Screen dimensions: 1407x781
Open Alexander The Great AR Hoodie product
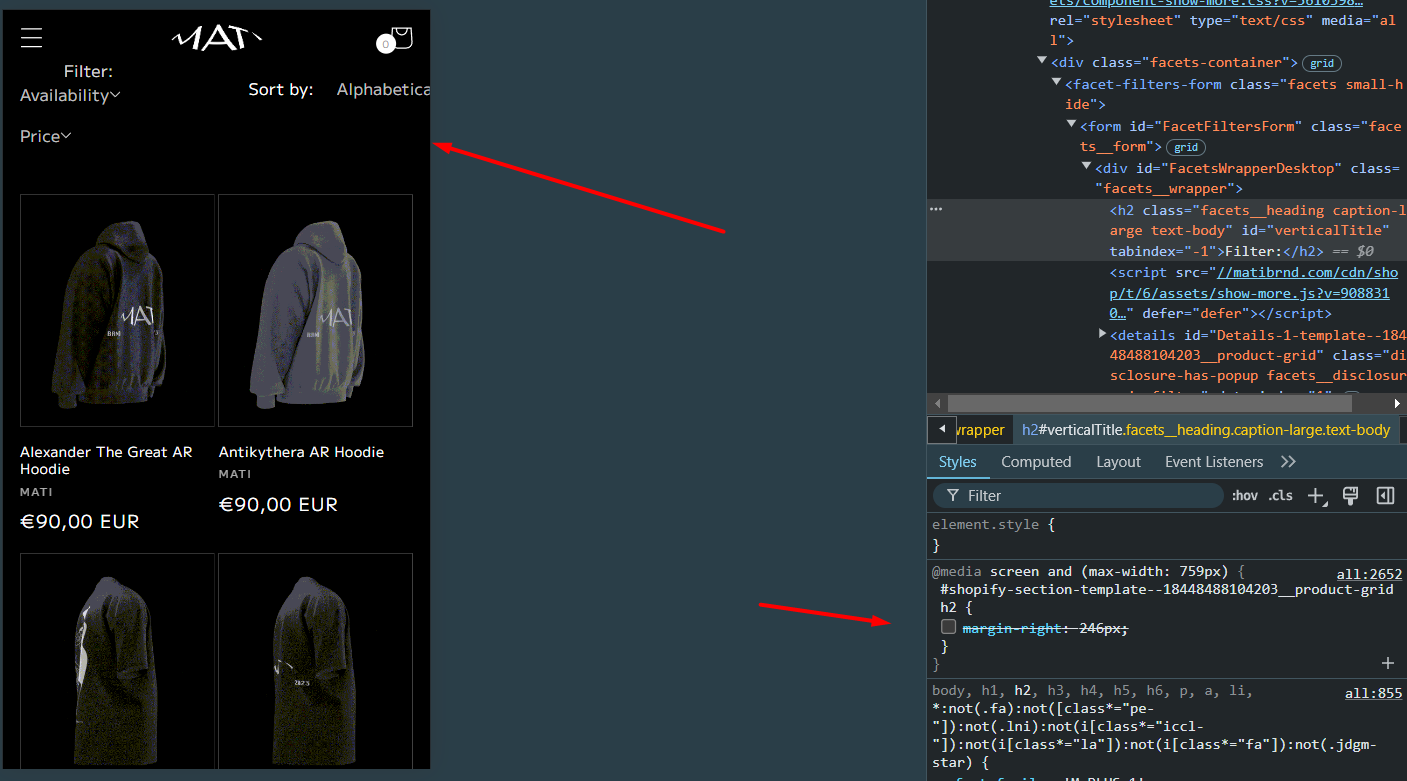point(106,460)
